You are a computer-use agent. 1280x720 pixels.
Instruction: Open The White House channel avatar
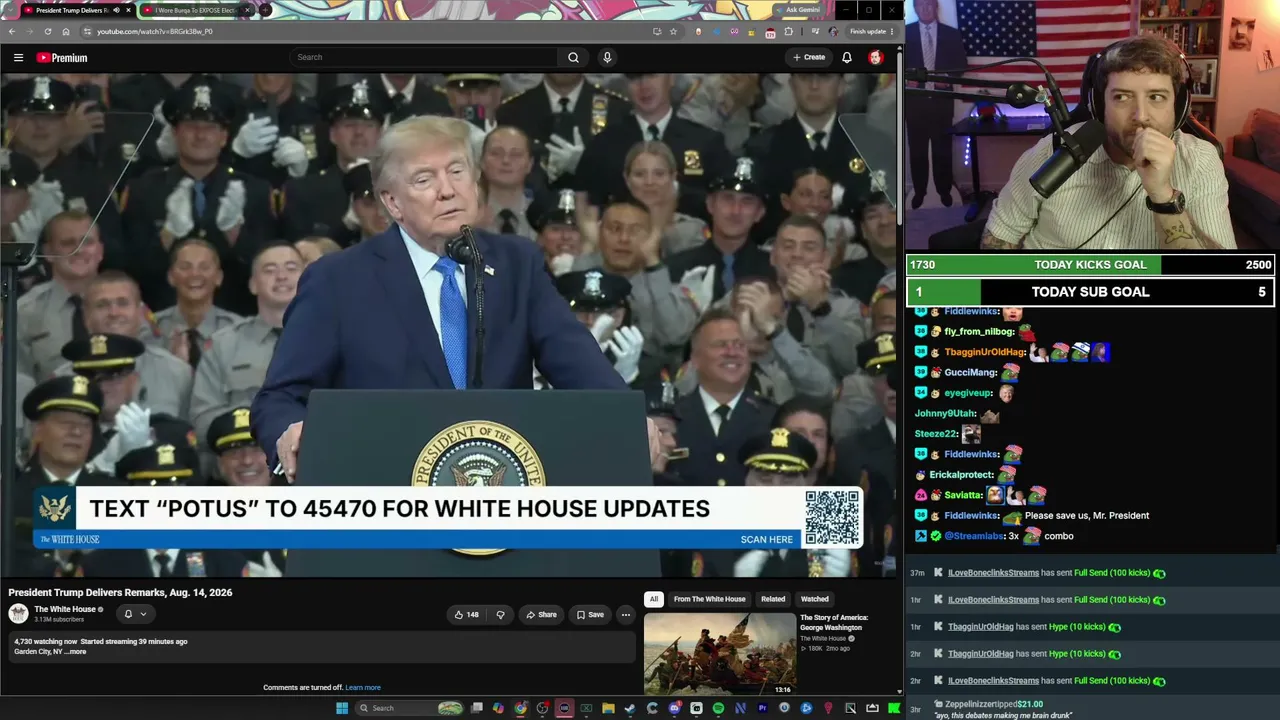[18, 613]
